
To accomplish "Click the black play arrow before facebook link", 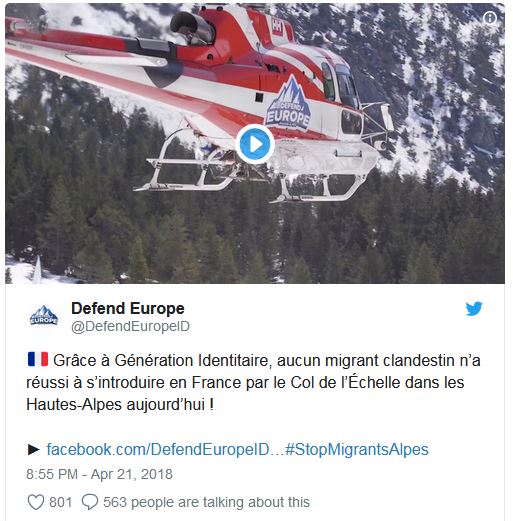I will (x=33, y=449).
